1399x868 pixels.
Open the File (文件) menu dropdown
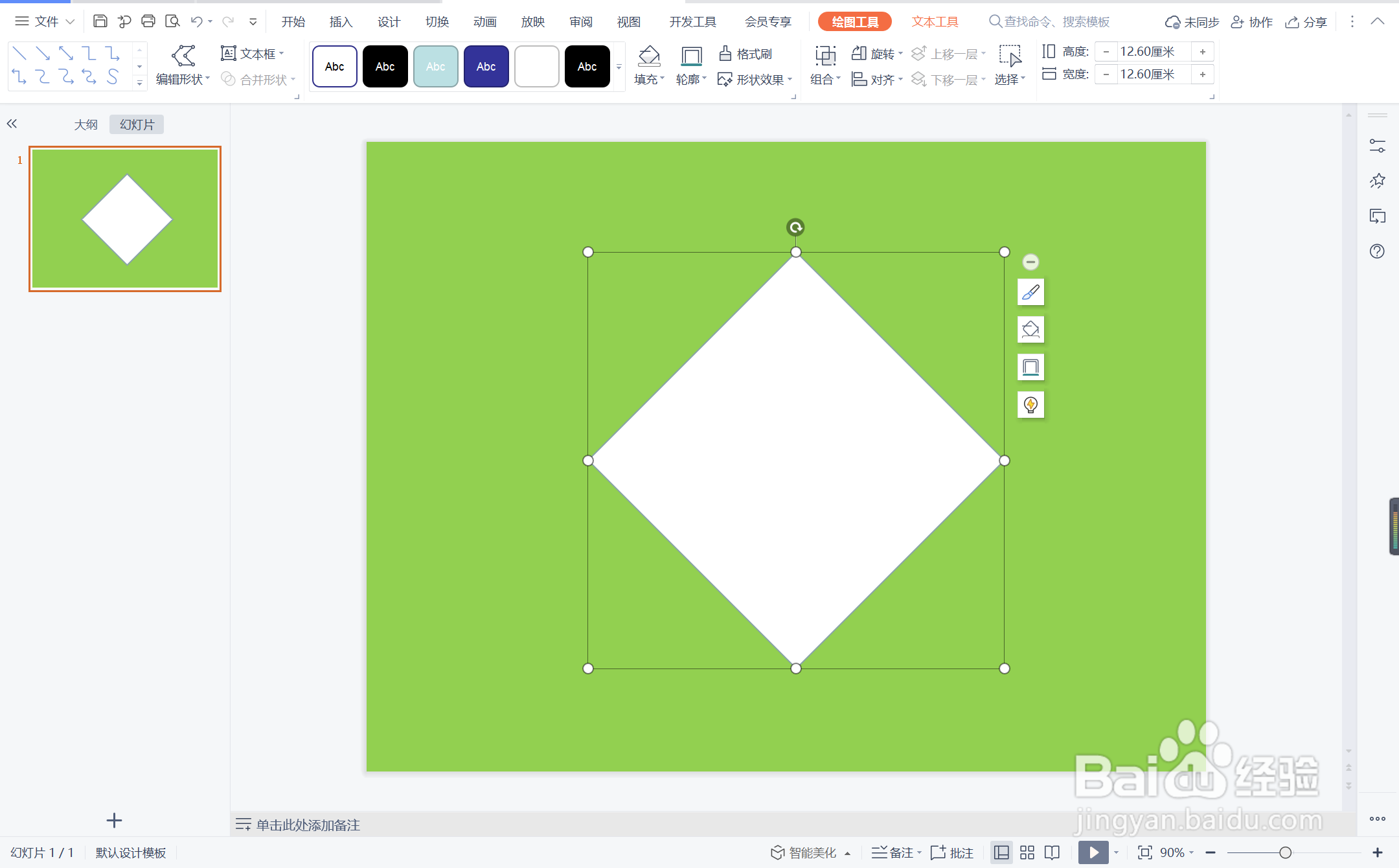point(45,21)
